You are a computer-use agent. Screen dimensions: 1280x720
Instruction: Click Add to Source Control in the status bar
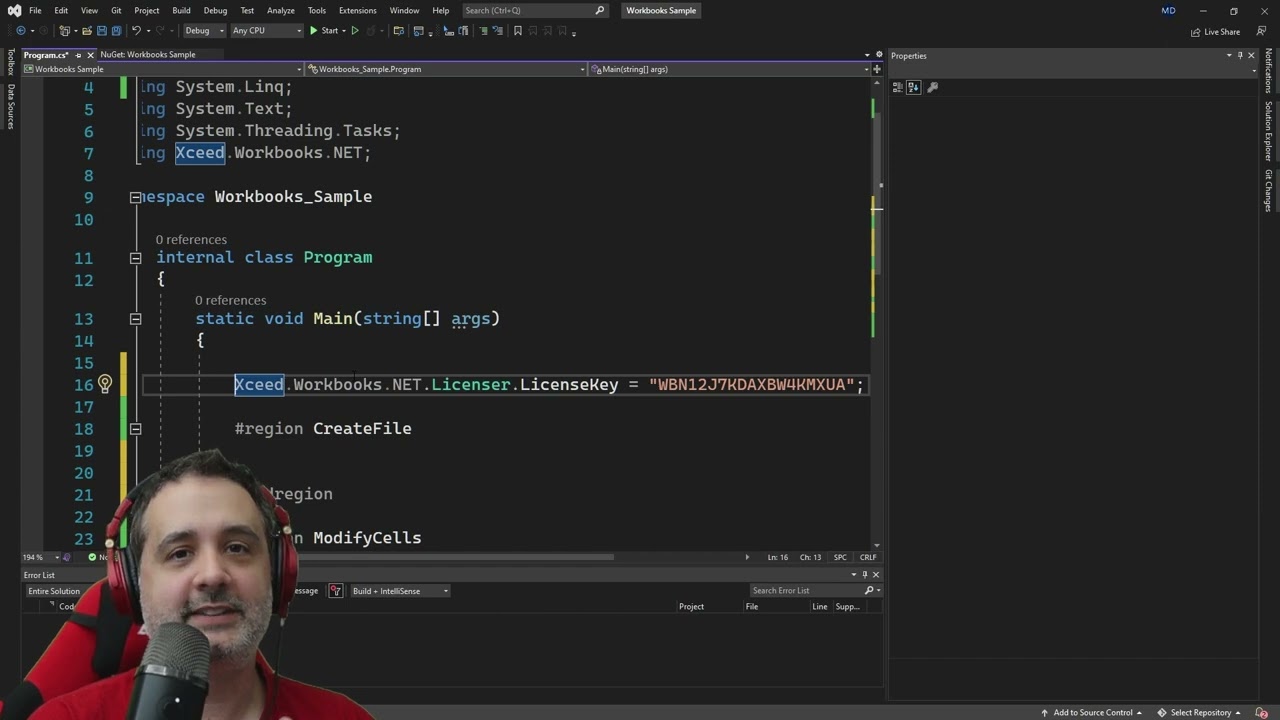point(1092,713)
